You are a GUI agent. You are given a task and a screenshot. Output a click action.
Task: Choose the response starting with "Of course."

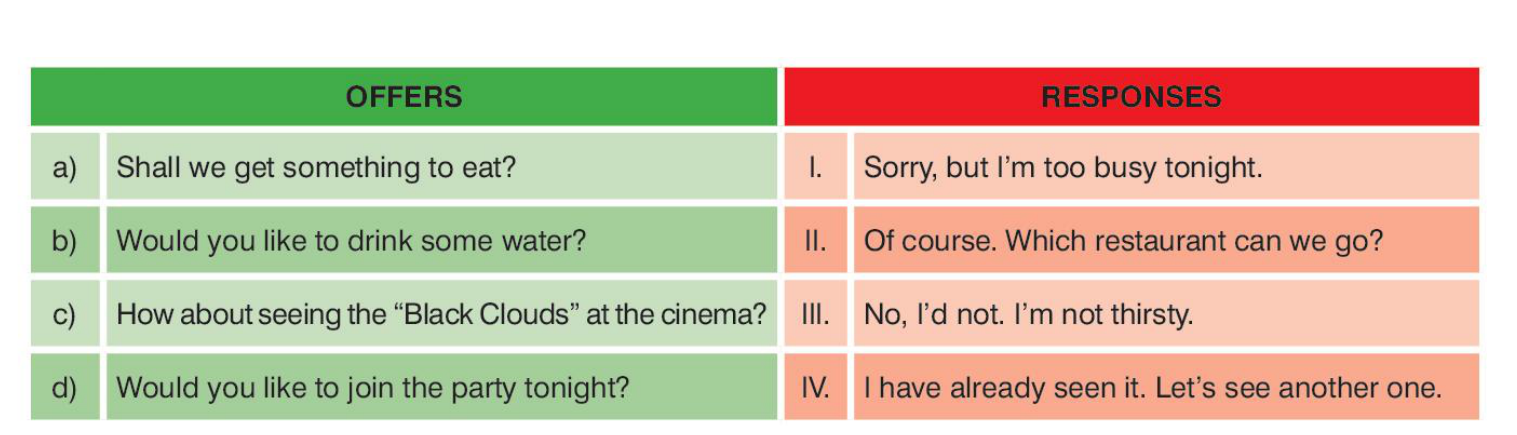point(1123,241)
